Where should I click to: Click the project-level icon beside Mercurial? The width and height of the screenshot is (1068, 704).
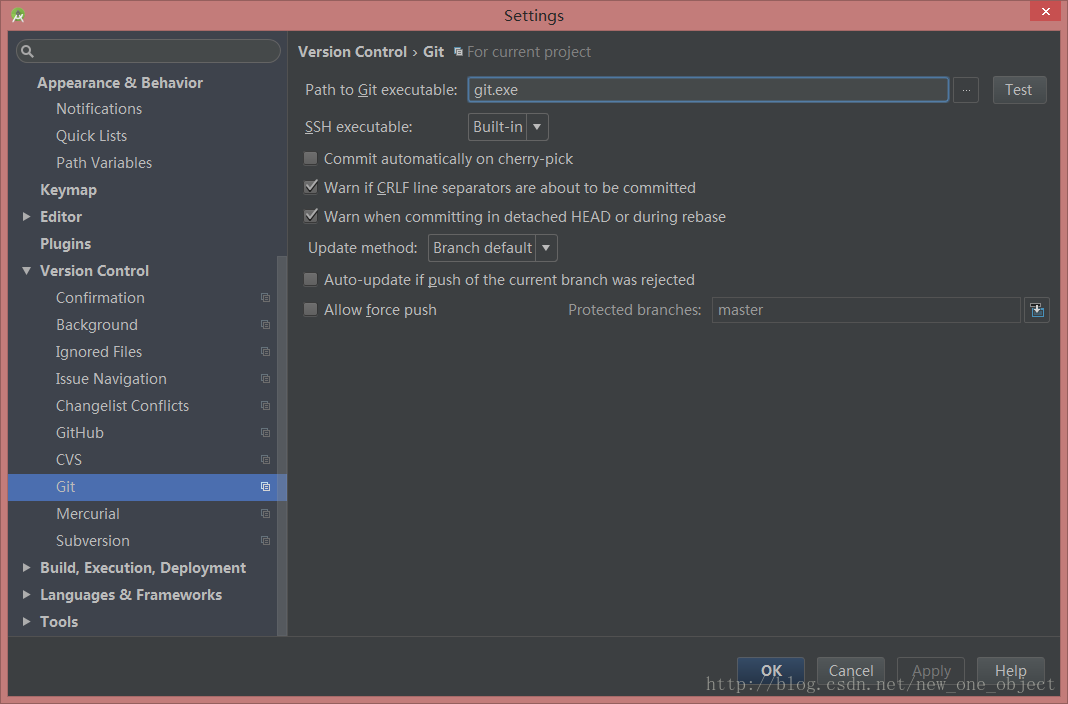click(266, 513)
